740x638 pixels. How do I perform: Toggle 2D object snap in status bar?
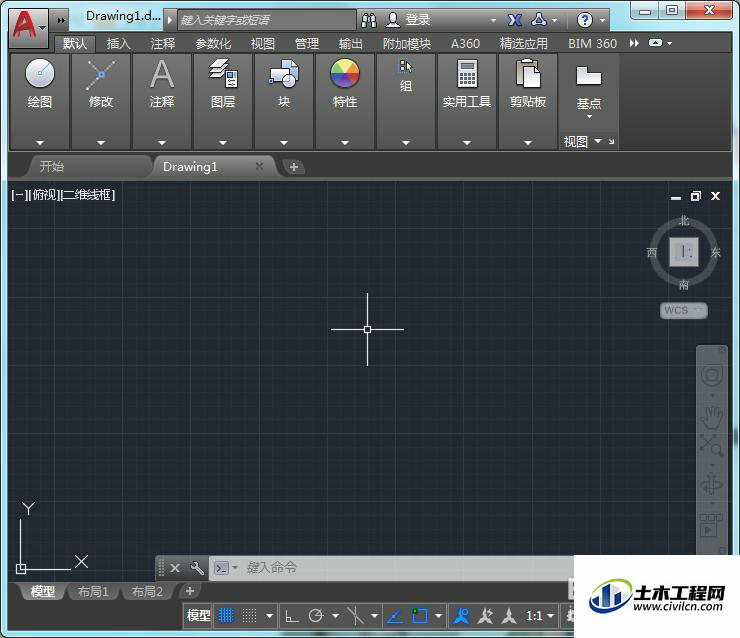(419, 616)
